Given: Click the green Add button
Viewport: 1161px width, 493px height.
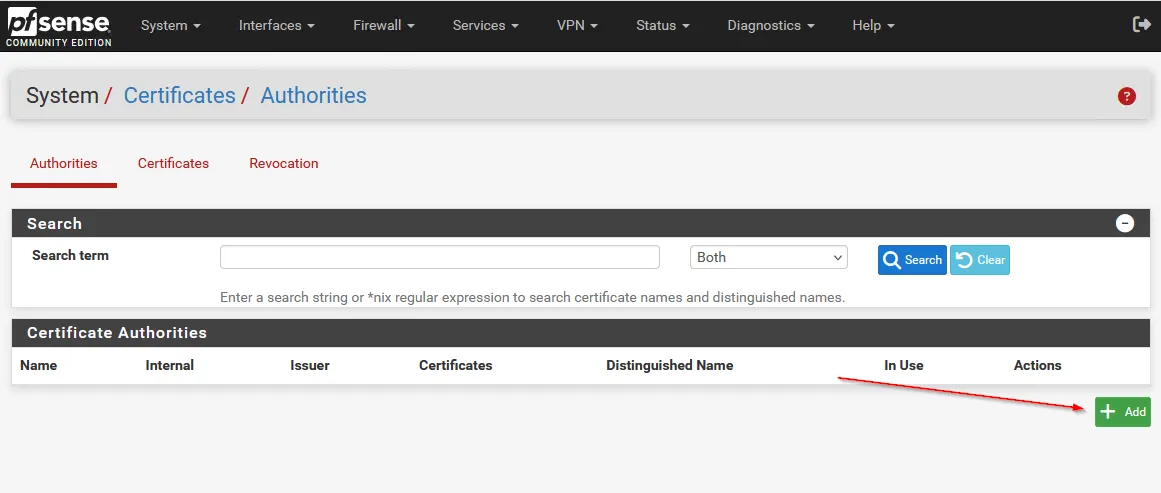Looking at the screenshot, I should click(1122, 412).
